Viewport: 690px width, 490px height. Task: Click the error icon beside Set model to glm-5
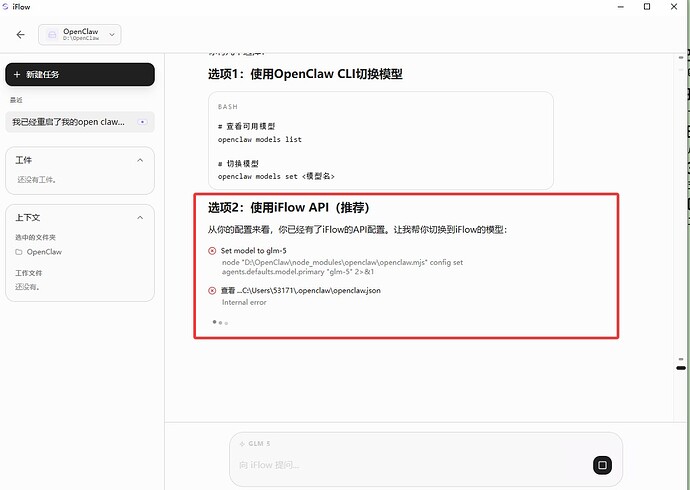coord(212,251)
